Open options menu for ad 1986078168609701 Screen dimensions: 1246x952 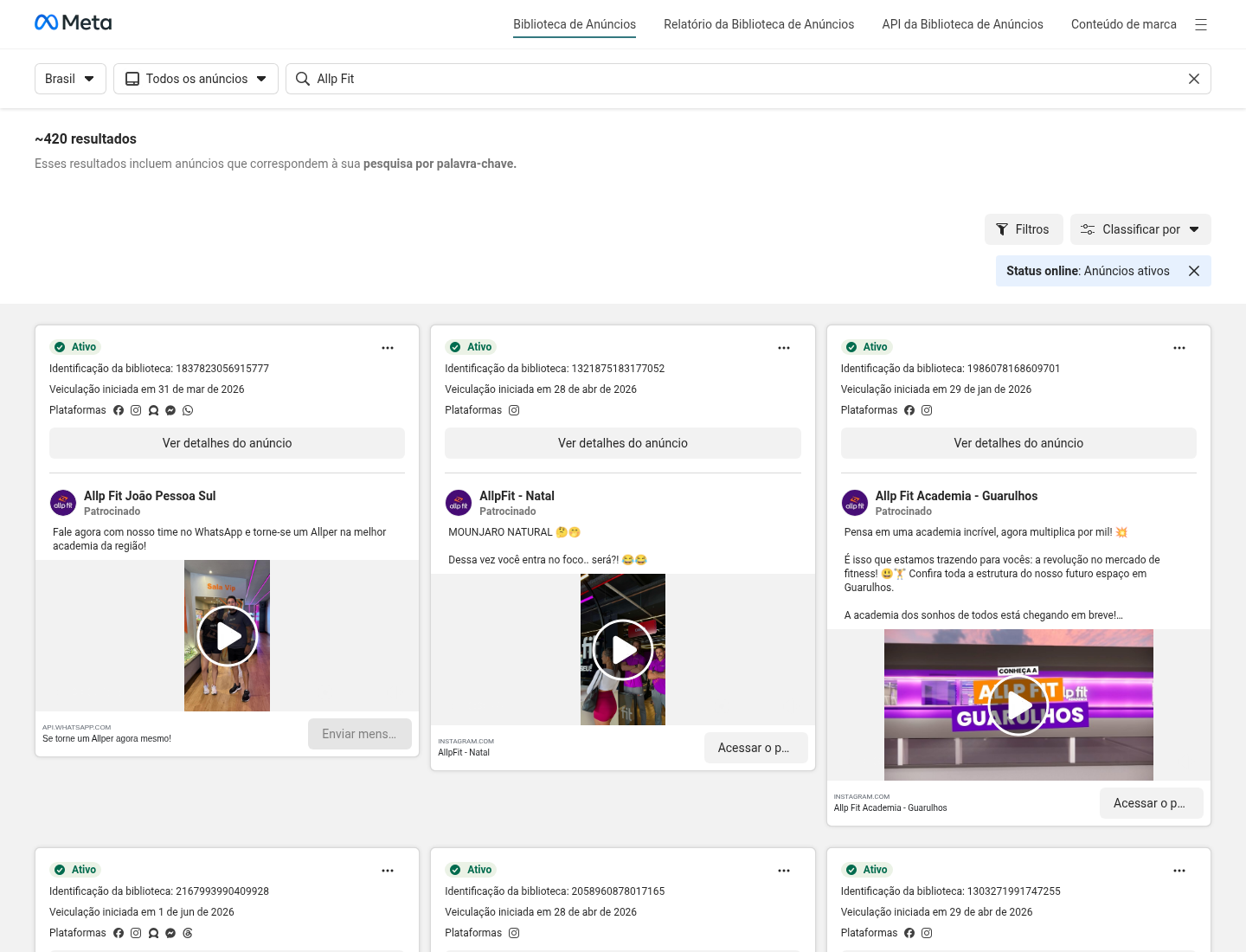[x=1179, y=348]
